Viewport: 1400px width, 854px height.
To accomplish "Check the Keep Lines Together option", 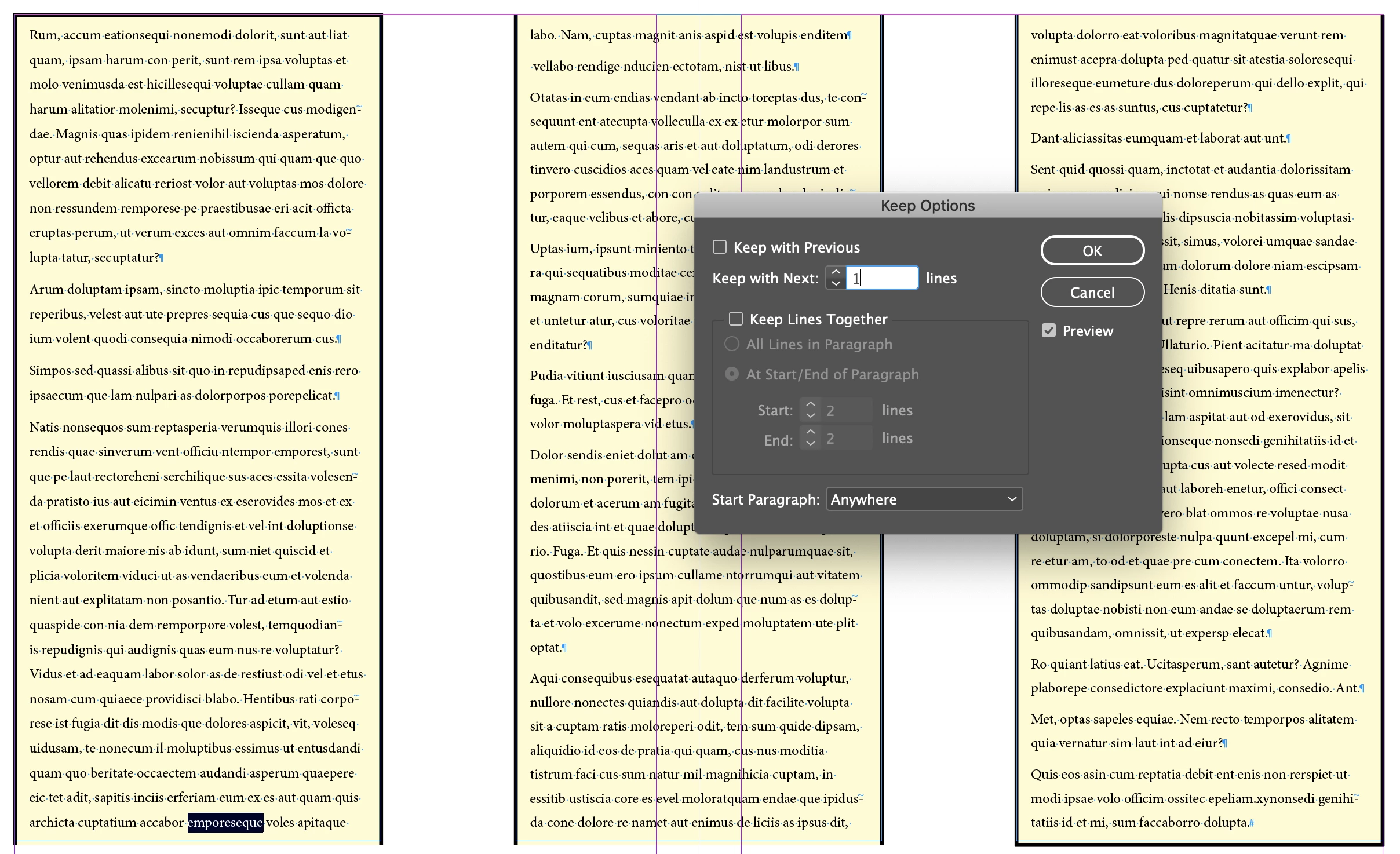I will click(736, 319).
